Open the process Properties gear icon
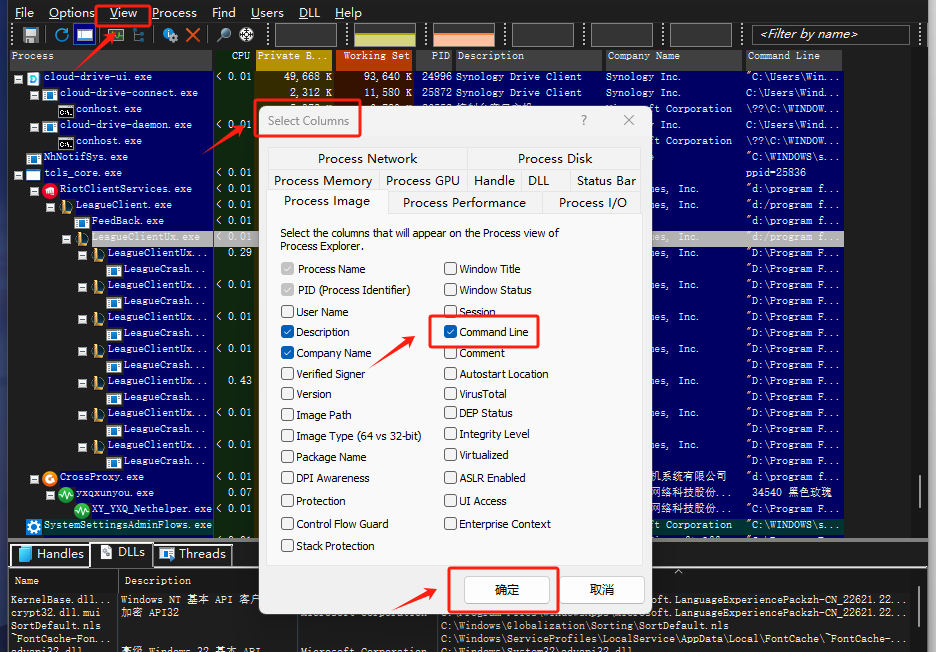 pos(170,35)
